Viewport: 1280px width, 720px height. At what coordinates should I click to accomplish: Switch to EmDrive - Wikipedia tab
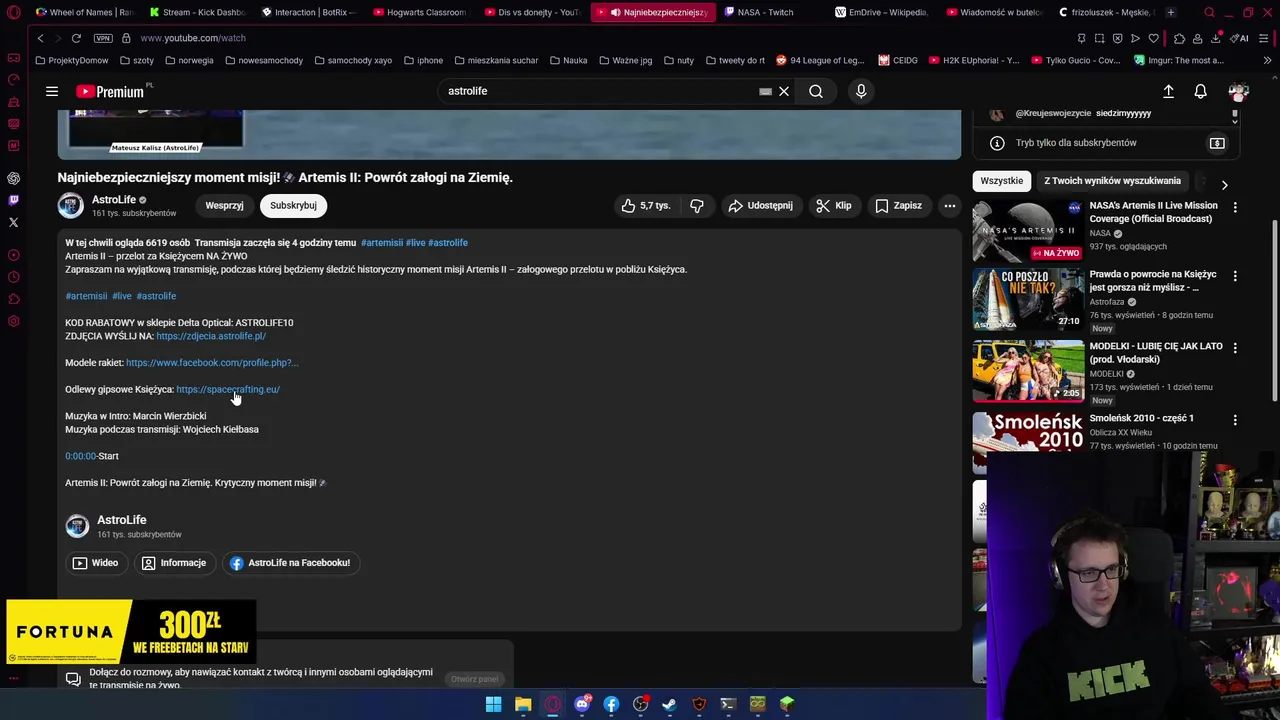[x=881, y=12]
